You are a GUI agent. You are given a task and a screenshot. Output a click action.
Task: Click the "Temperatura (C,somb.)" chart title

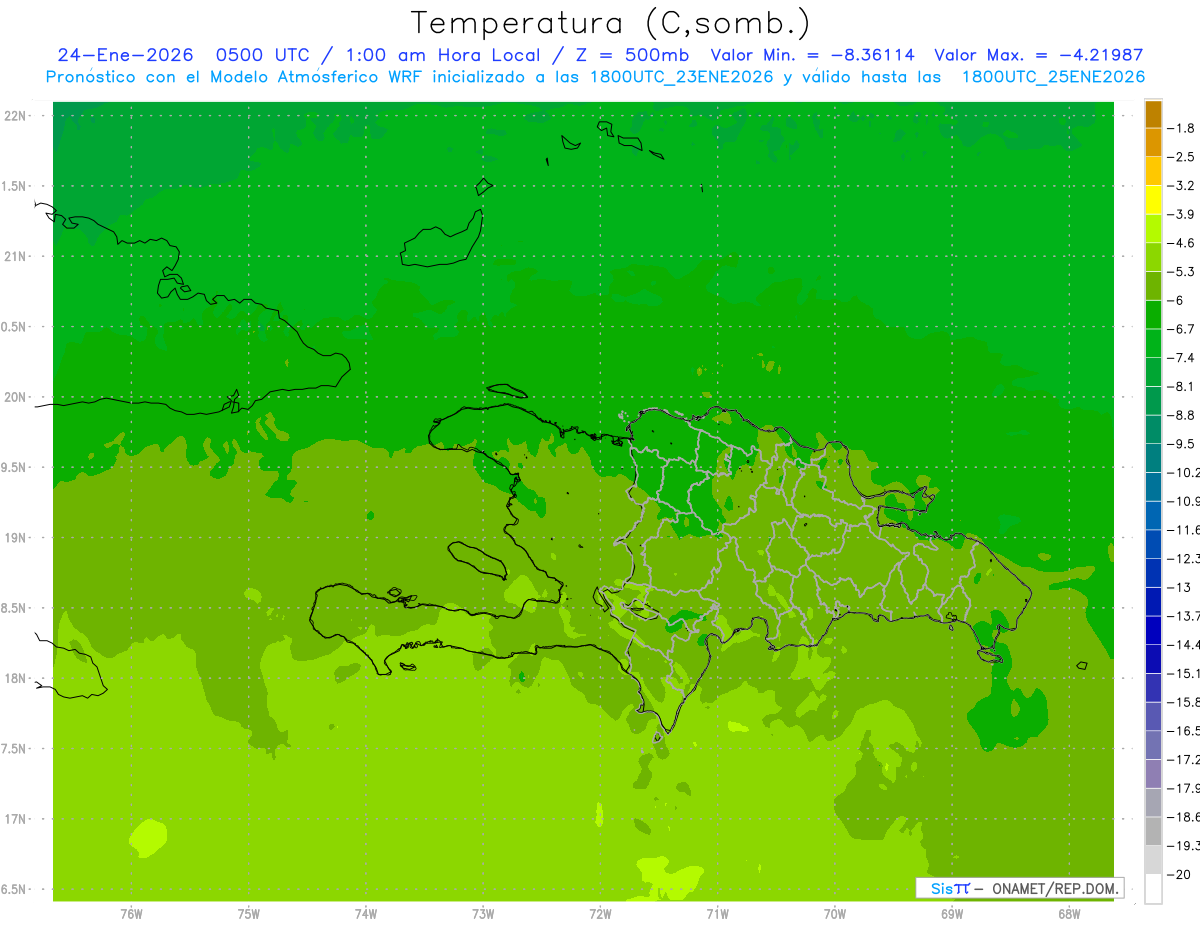(x=611, y=23)
